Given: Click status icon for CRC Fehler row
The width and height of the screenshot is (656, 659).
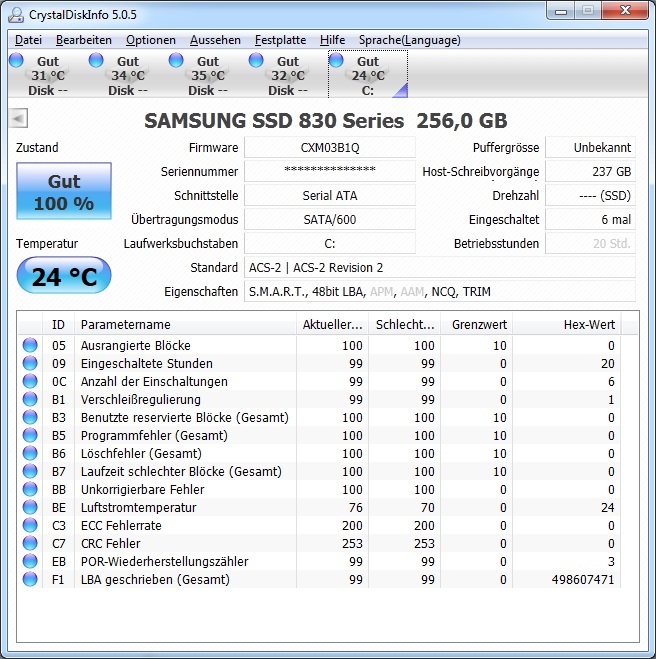Looking at the screenshot, I should coord(30,543).
